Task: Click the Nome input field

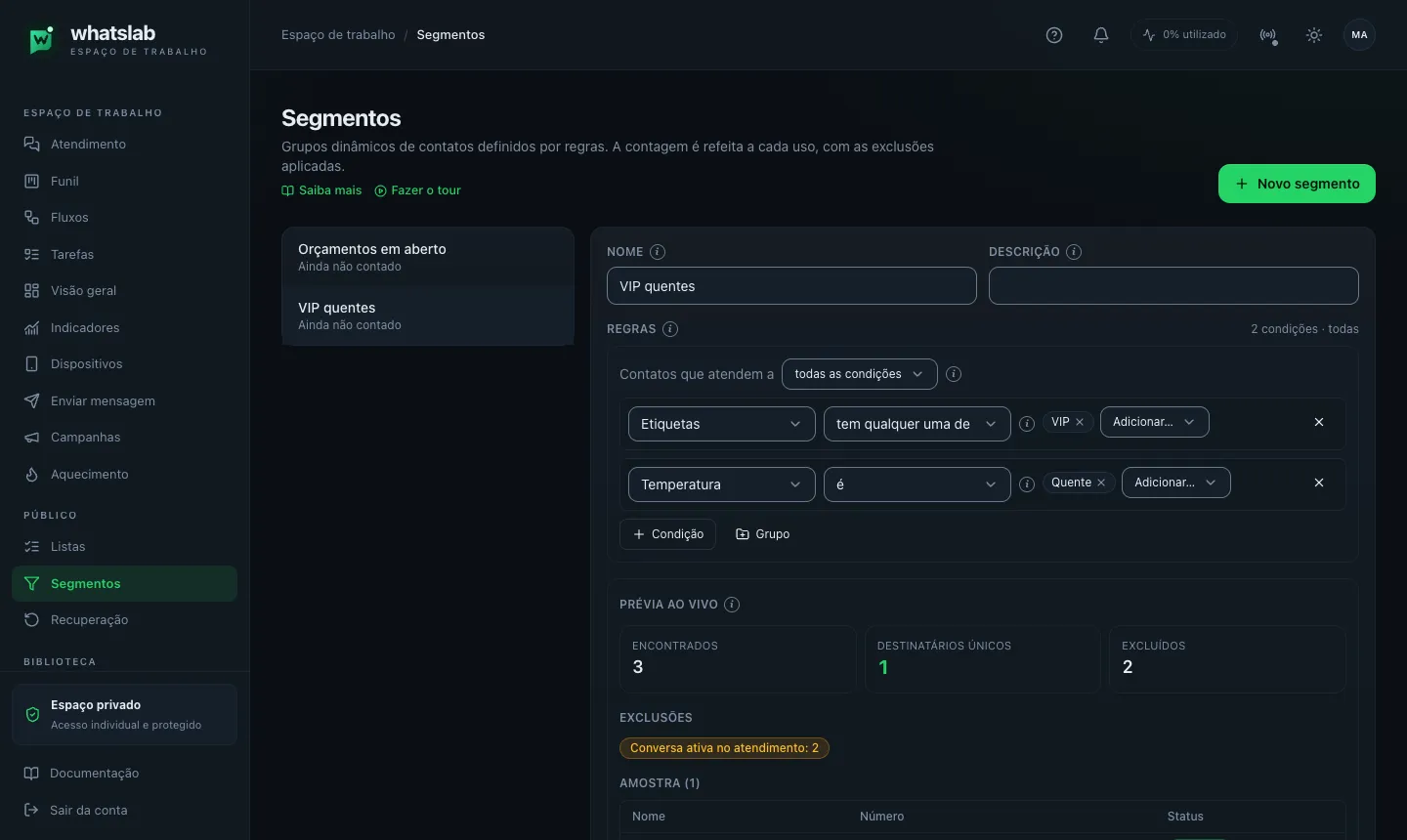Action: point(791,286)
